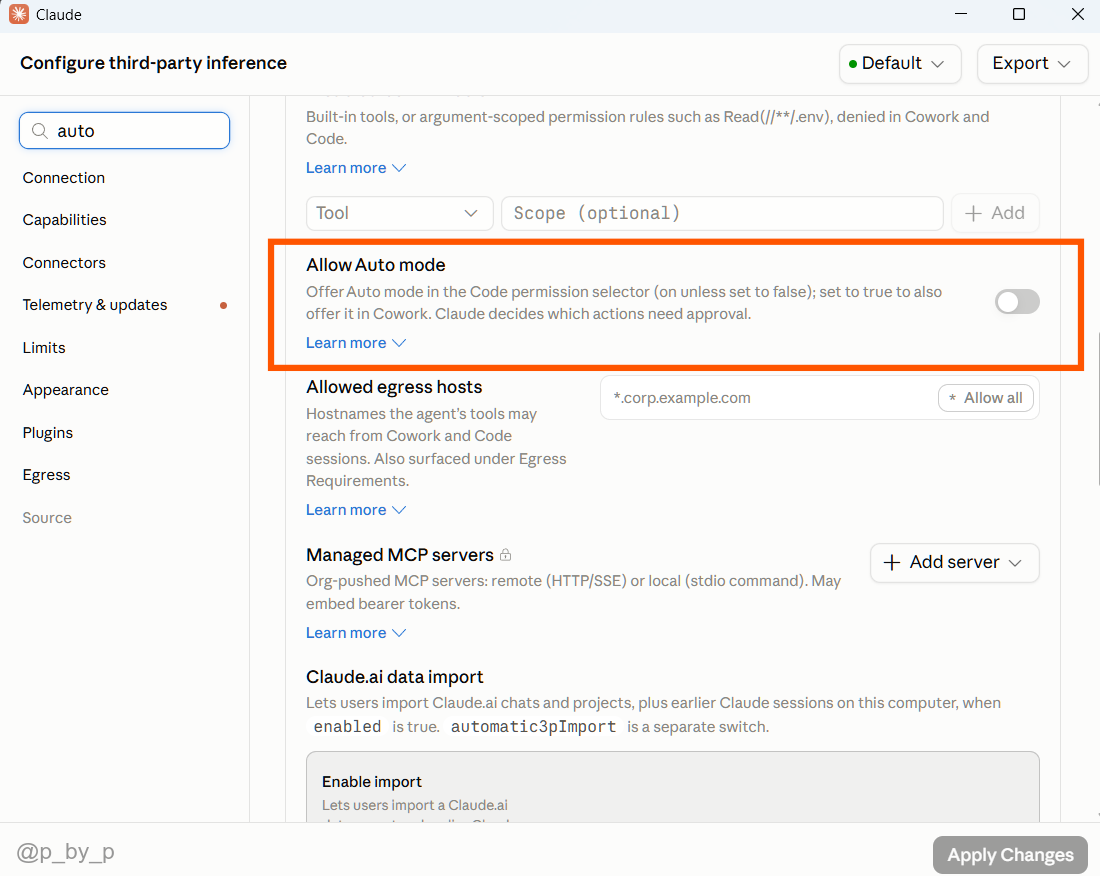Maximize the Claude window
This screenshot has width=1100, height=876.
coord(1019,14)
